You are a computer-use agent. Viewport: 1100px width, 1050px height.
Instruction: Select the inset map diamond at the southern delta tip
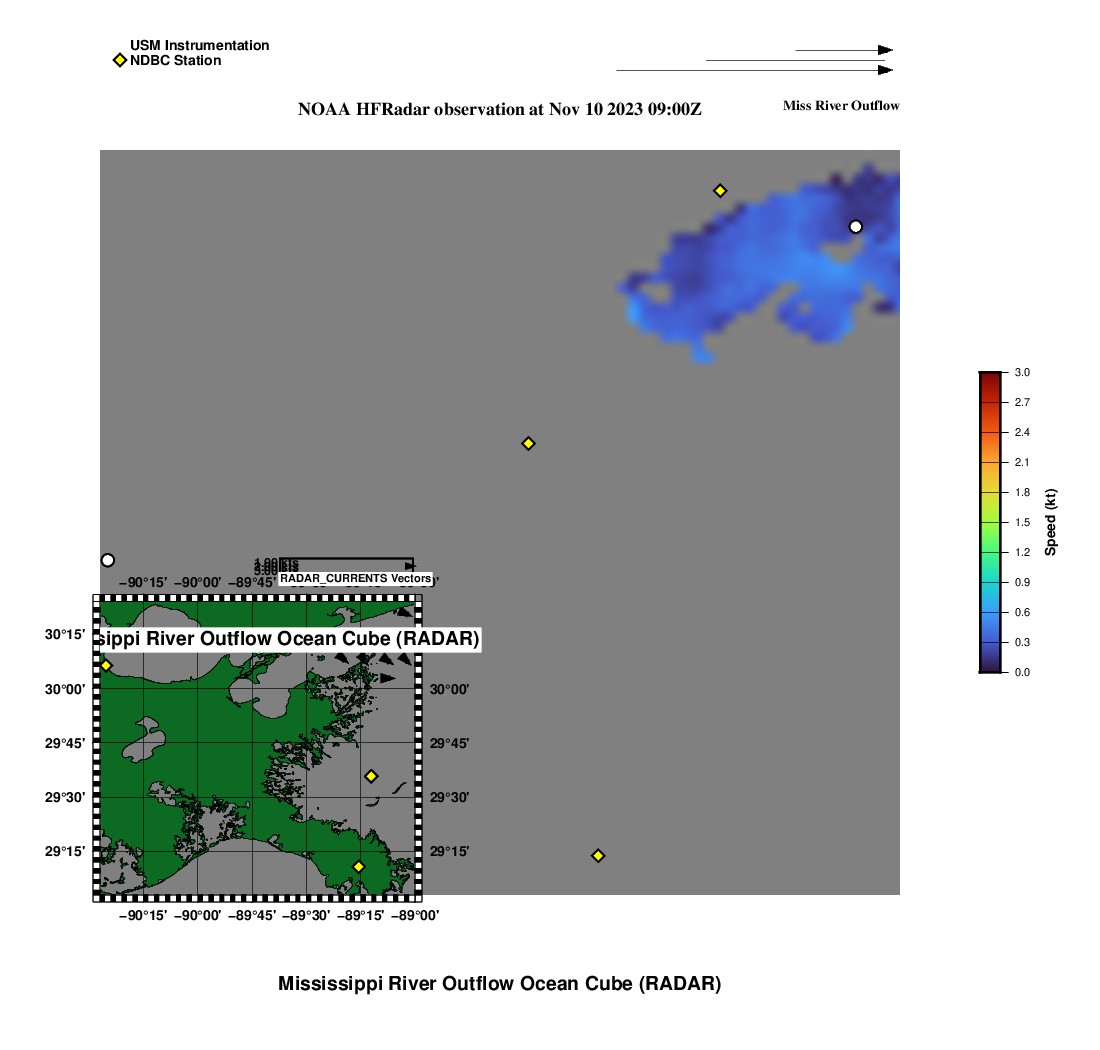point(359,866)
